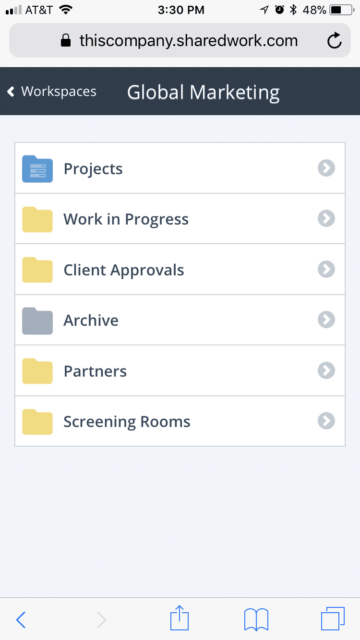Reload the page with refresh icon

pyautogui.click(x=334, y=40)
